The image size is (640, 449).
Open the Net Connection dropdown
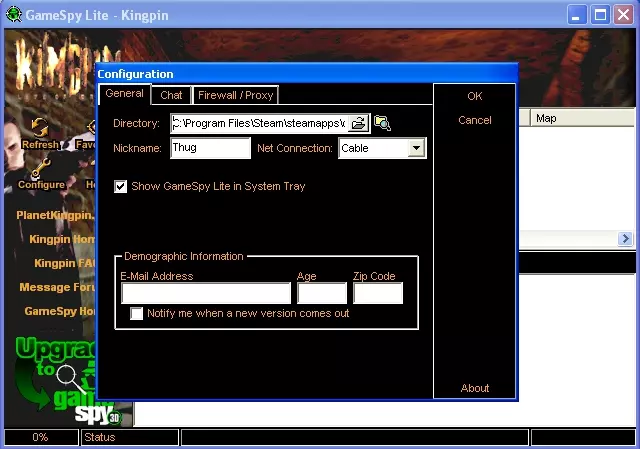pyautogui.click(x=416, y=148)
